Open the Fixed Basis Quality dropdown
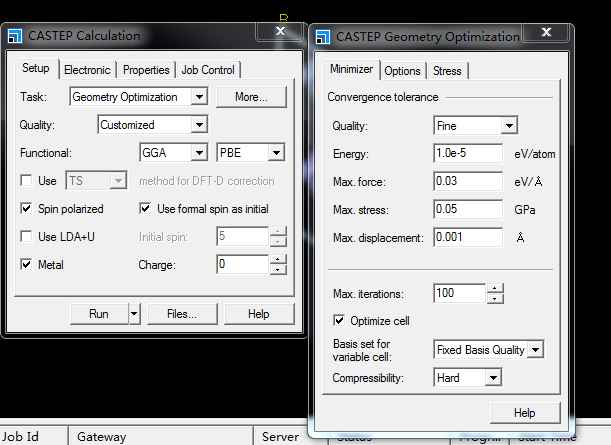This screenshot has height=445, width=611. point(535,350)
